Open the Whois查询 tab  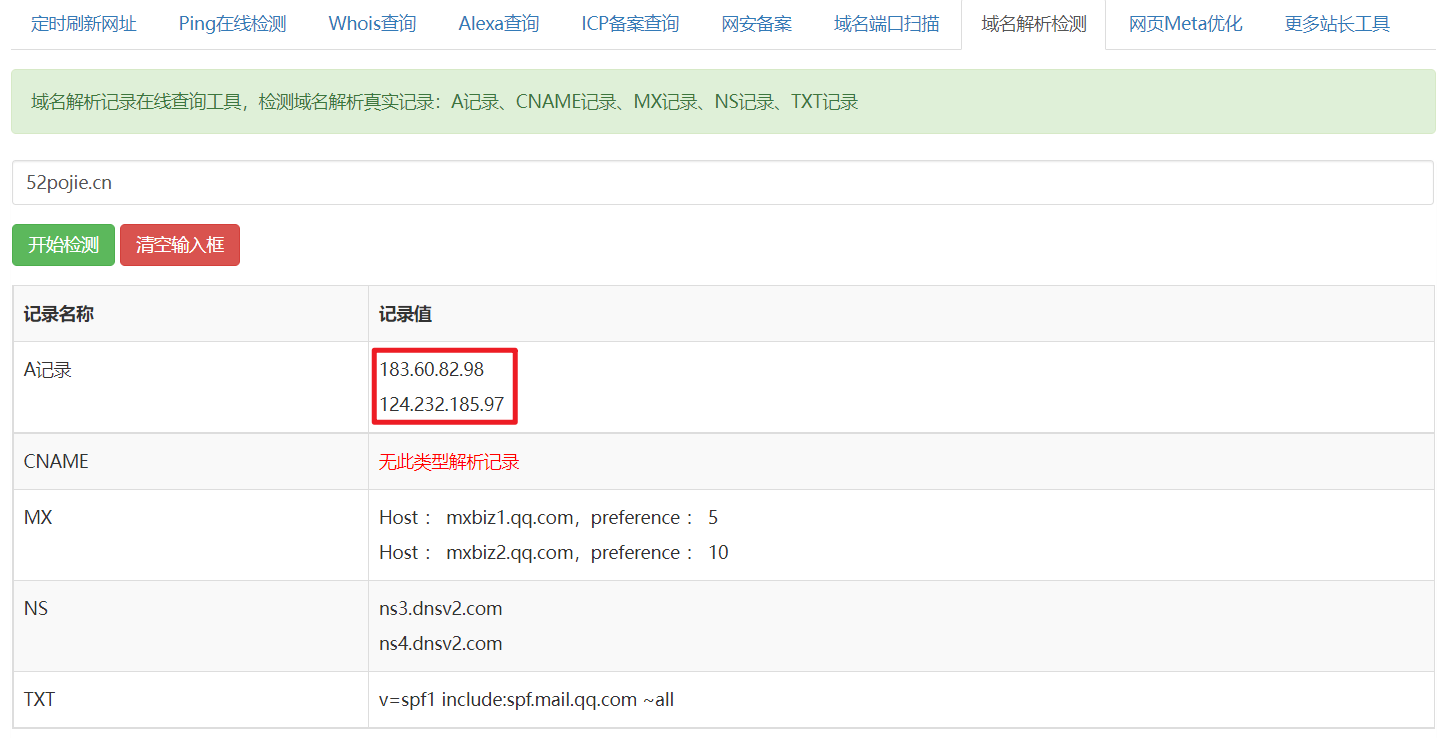[372, 24]
